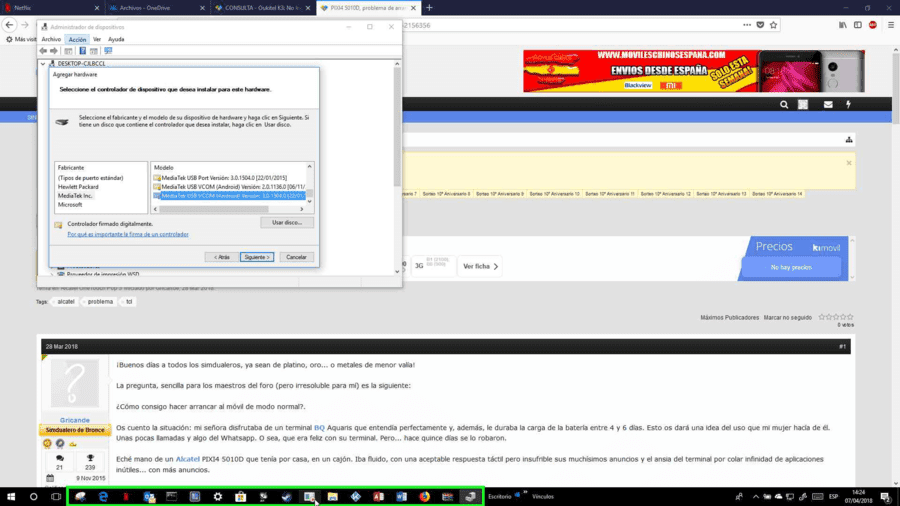Open the Acción menu
Screen dimensions: 900x506
coord(77,39)
